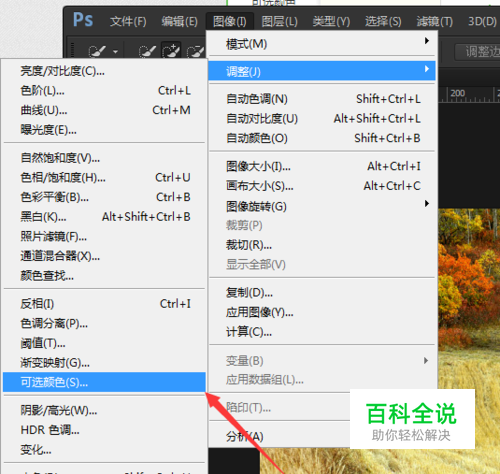Open the 选择(S) menu
Screen dimensions: 500x474
[383, 22]
